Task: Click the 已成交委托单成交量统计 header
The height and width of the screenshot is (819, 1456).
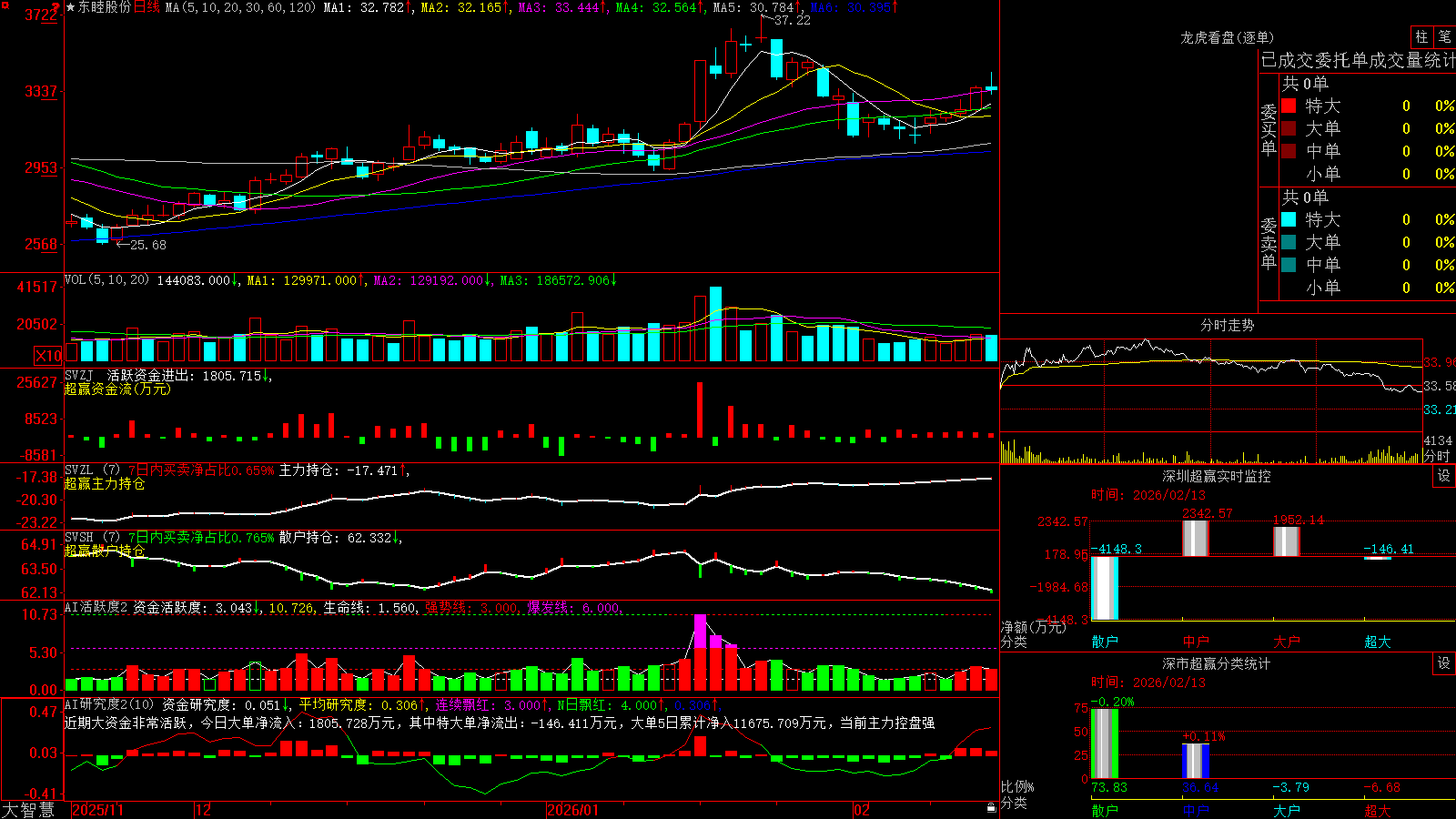Action: coord(1358,60)
